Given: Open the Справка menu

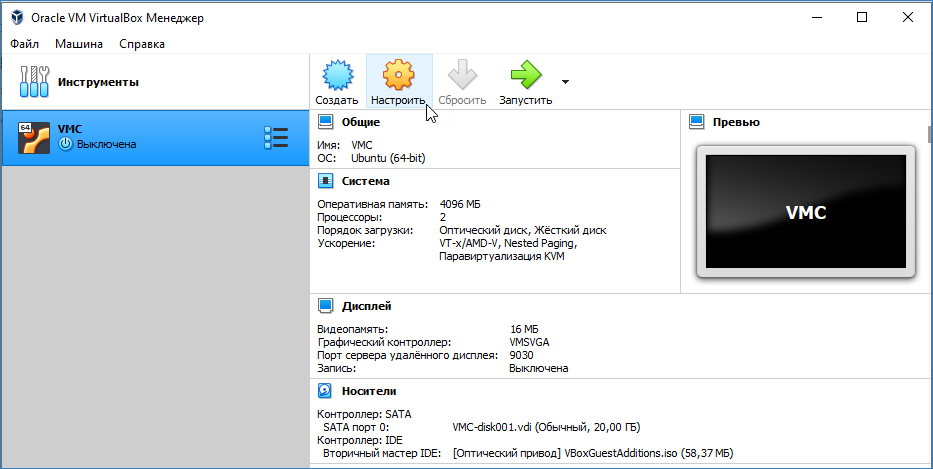Looking at the screenshot, I should pyautogui.click(x=142, y=44).
